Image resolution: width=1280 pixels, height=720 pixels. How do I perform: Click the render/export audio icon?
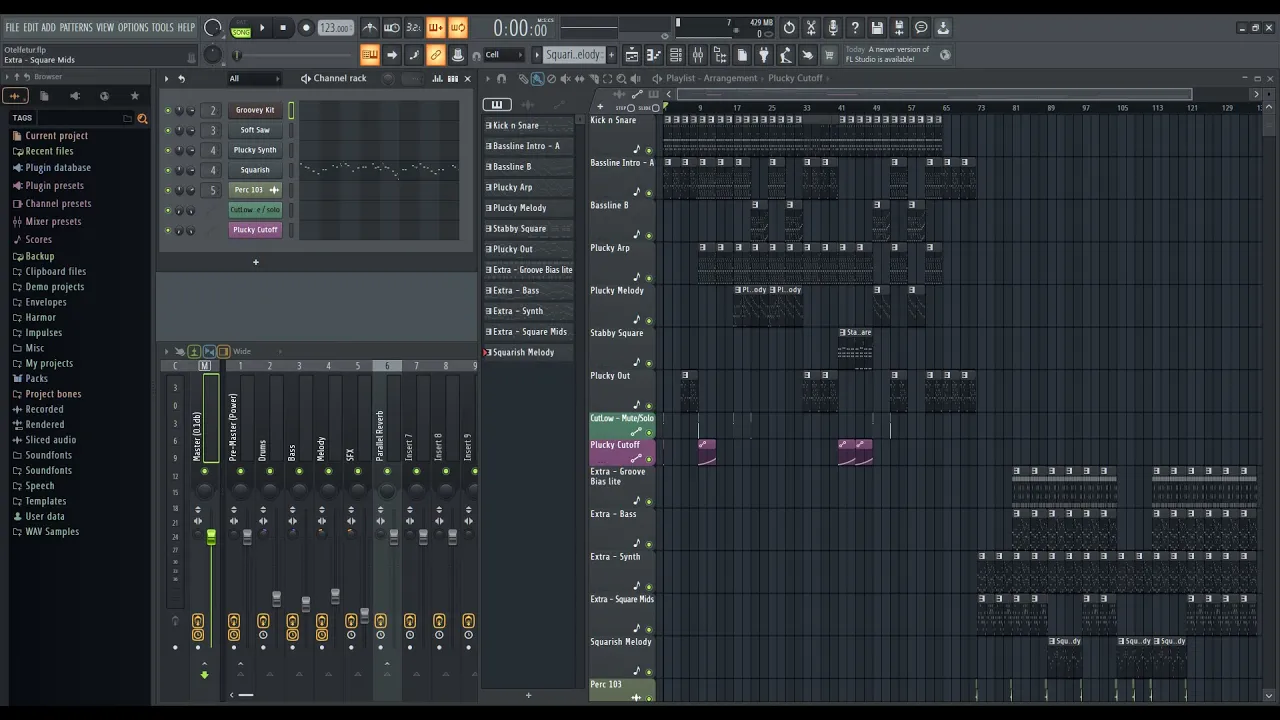899,28
